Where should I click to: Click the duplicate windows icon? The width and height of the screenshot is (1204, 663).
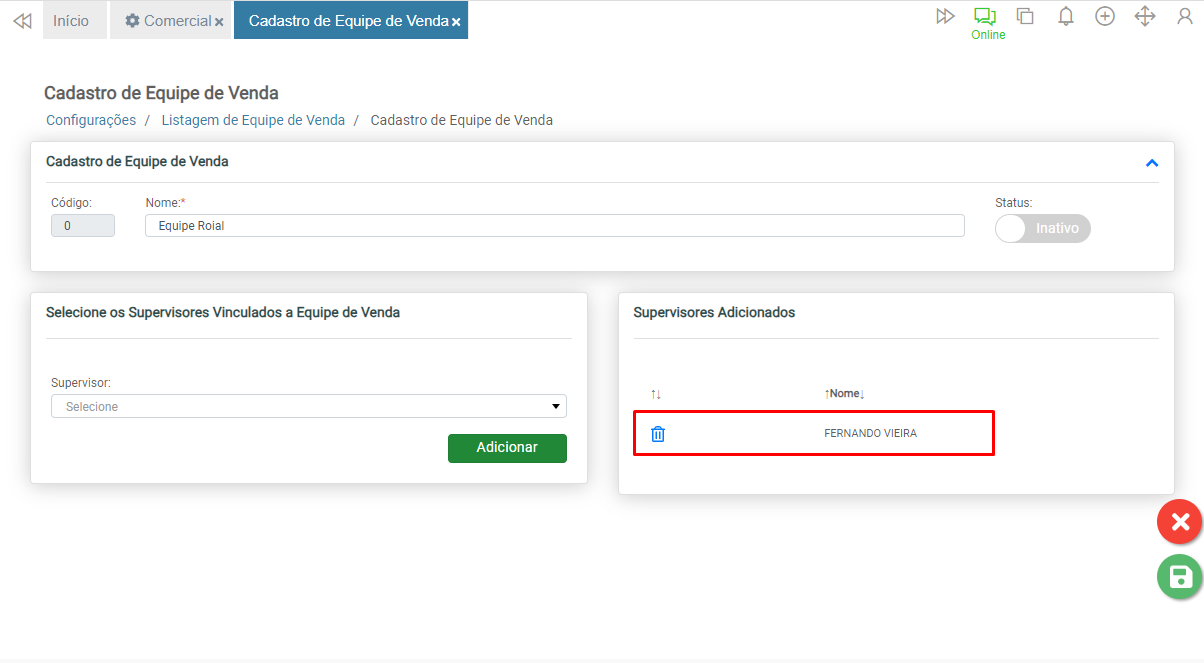(x=1025, y=16)
